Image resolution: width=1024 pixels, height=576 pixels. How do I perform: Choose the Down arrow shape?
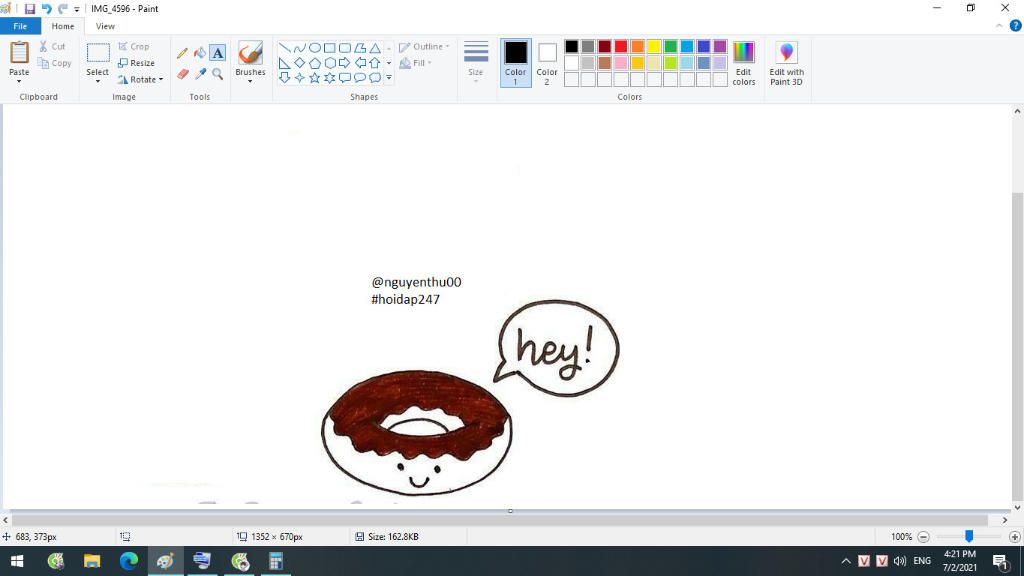pyautogui.click(x=284, y=78)
